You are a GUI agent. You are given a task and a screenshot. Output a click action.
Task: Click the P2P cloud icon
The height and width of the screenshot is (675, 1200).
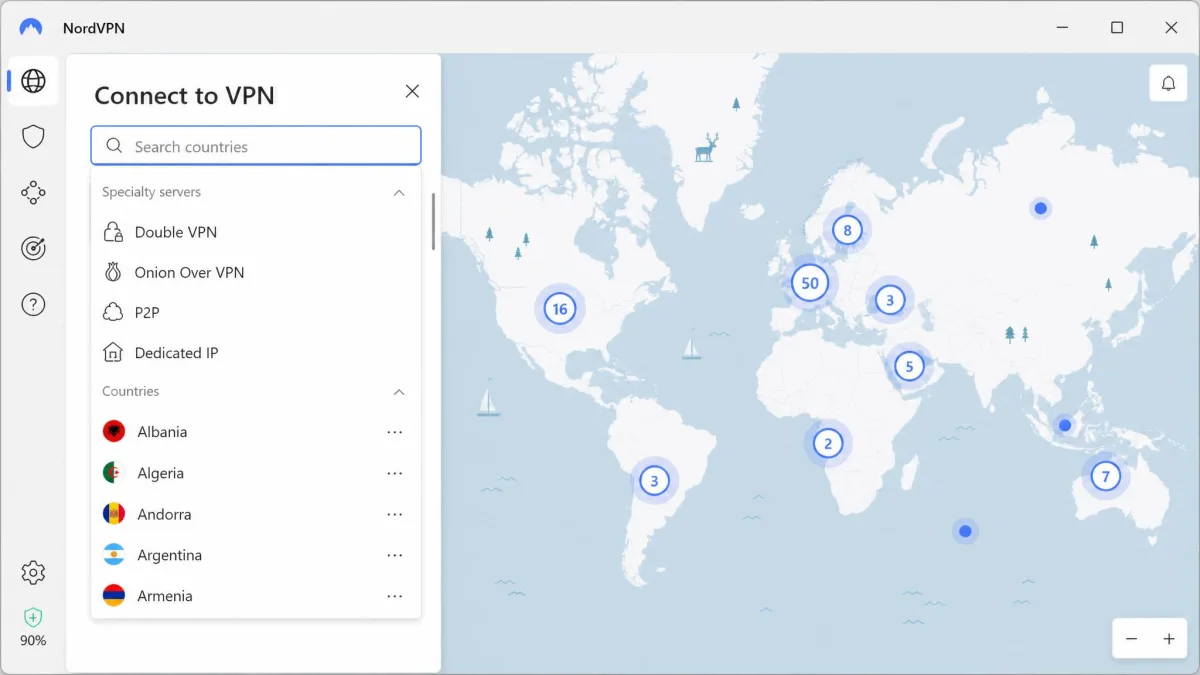point(113,312)
